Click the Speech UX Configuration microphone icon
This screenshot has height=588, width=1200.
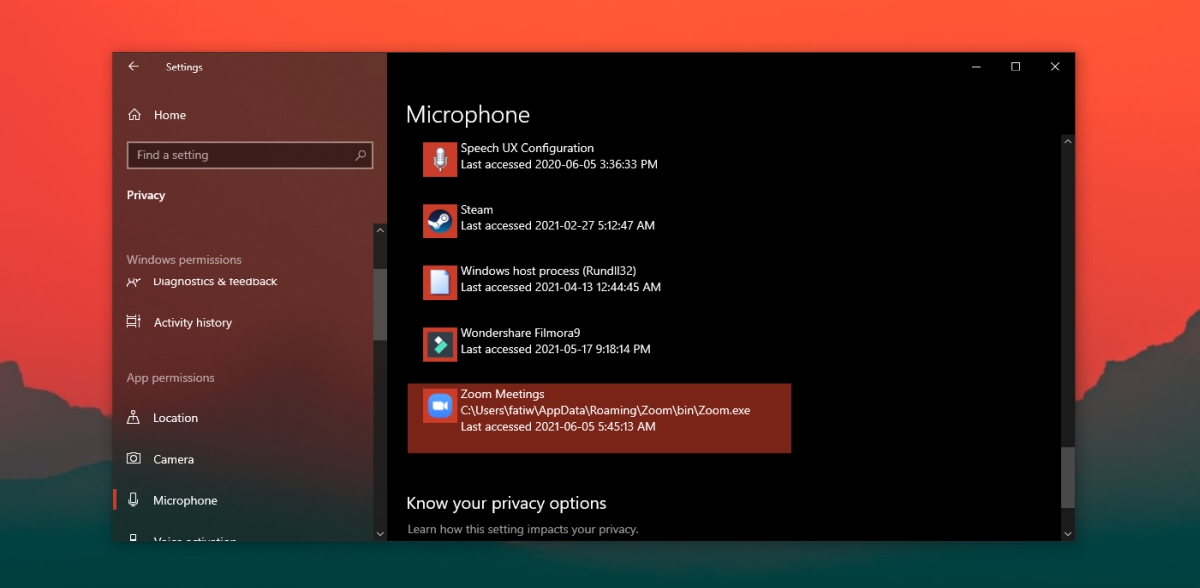click(440, 159)
